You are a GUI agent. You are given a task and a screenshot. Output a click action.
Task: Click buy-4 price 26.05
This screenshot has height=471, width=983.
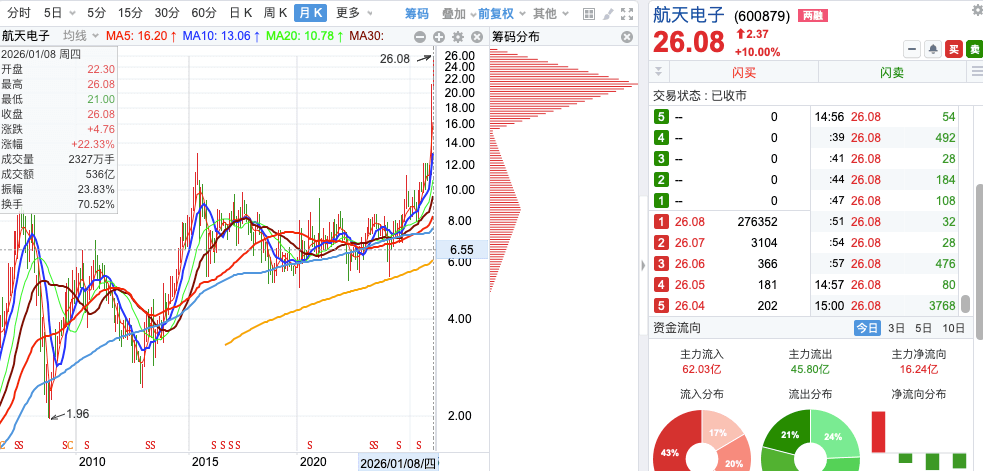(690, 285)
